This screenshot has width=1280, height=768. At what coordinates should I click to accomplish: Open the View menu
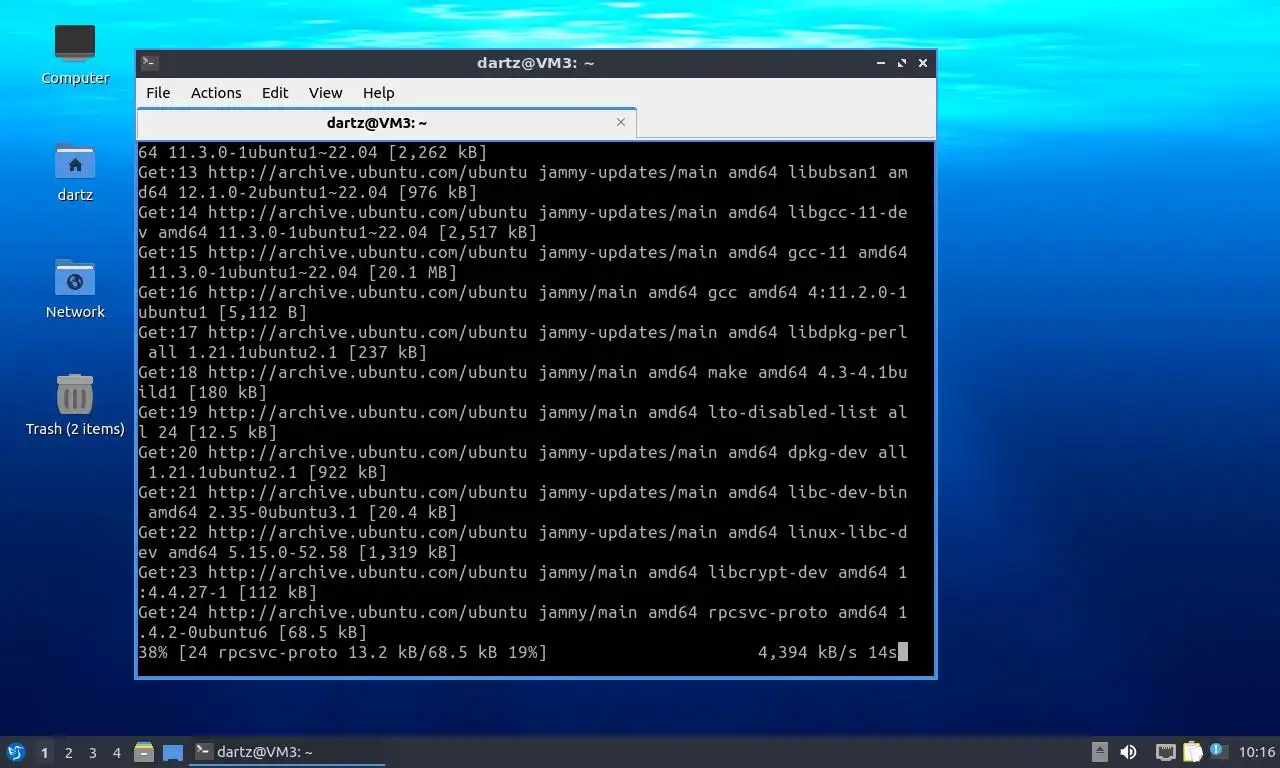325,92
